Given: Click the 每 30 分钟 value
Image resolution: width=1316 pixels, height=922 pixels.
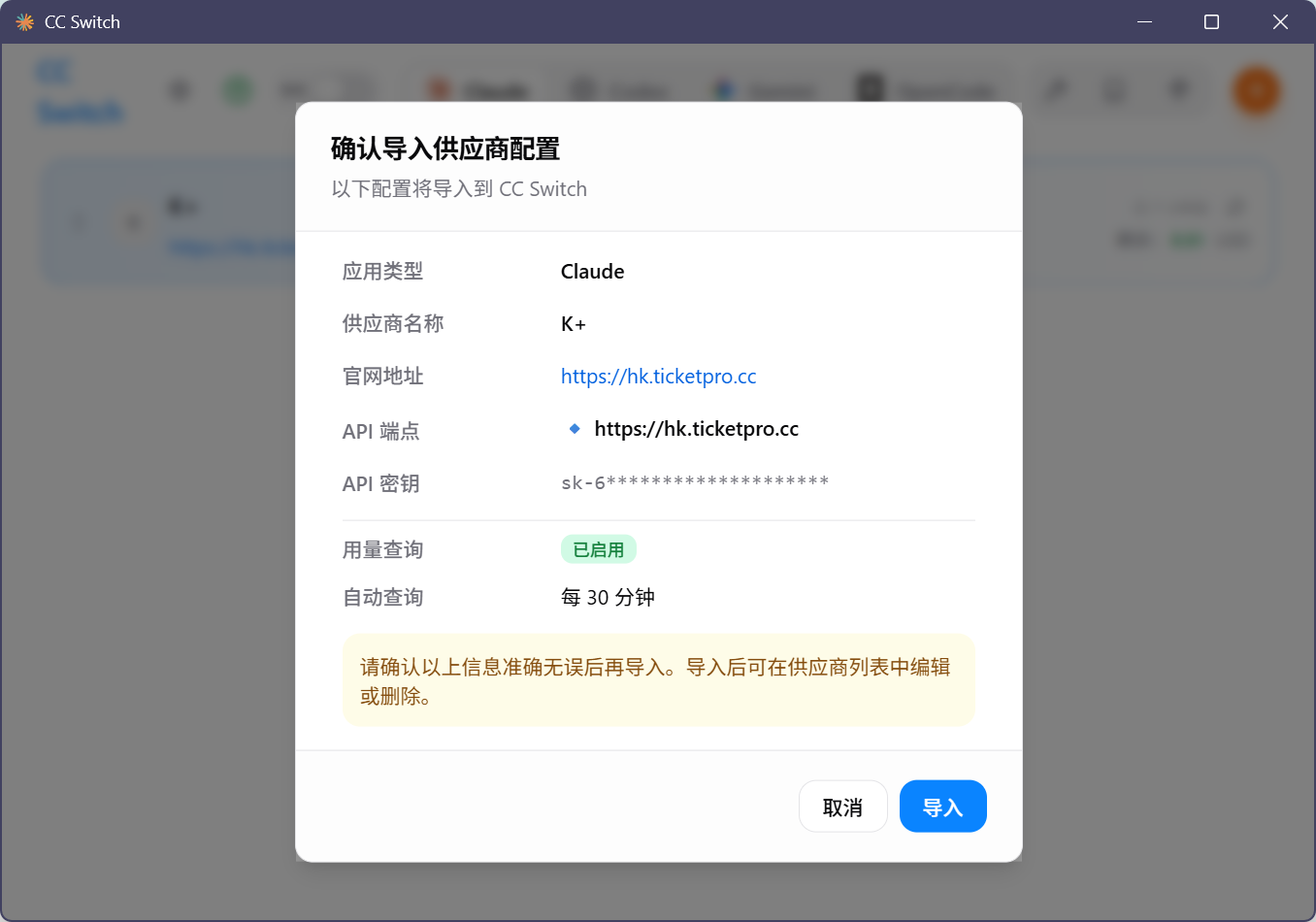Looking at the screenshot, I should [608, 598].
